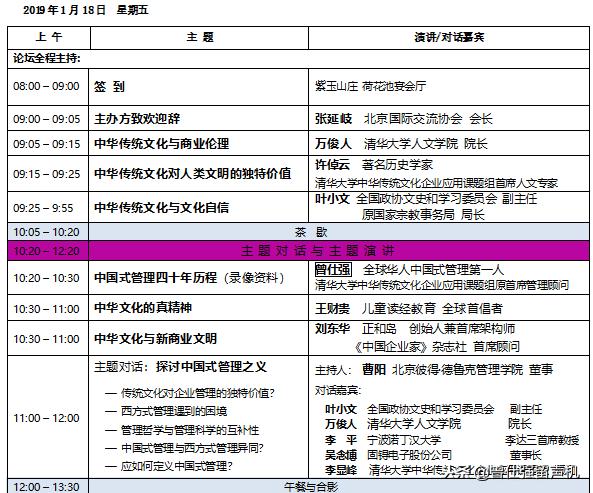Click 中华文化的真精神 topic

(x=143, y=308)
